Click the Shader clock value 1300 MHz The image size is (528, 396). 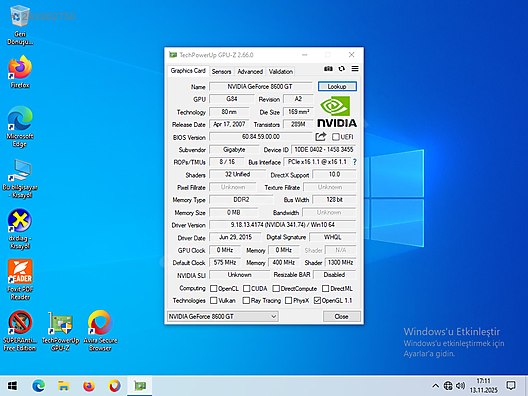[x=340, y=262]
